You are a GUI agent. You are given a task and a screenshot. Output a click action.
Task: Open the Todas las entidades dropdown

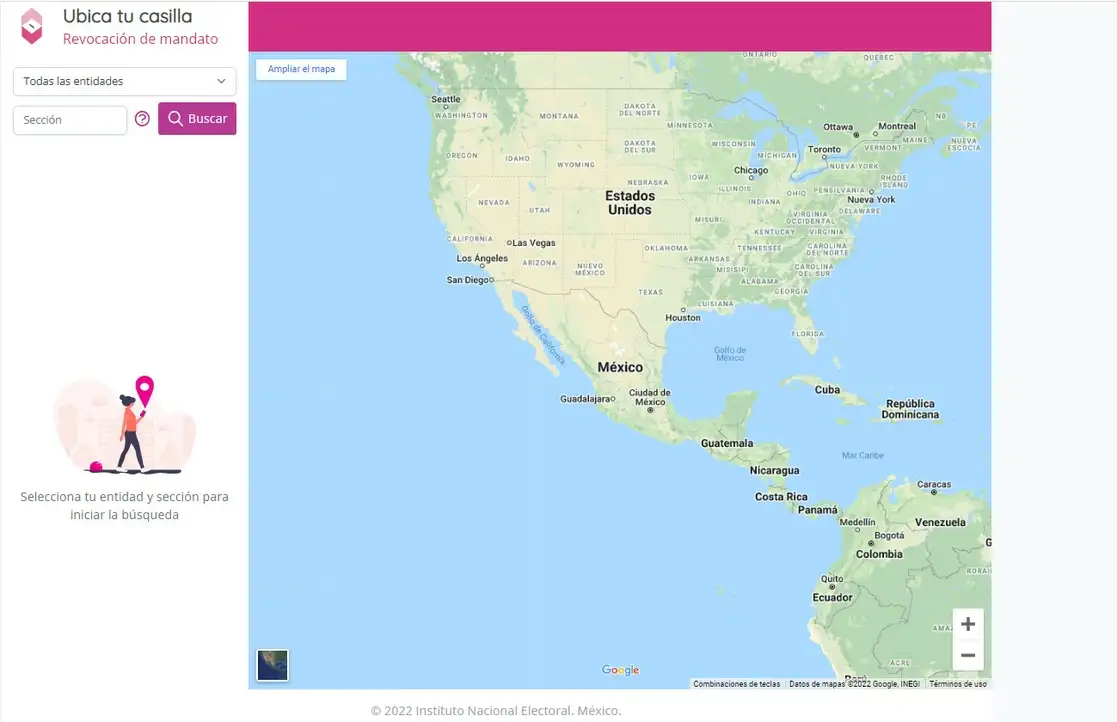(125, 81)
